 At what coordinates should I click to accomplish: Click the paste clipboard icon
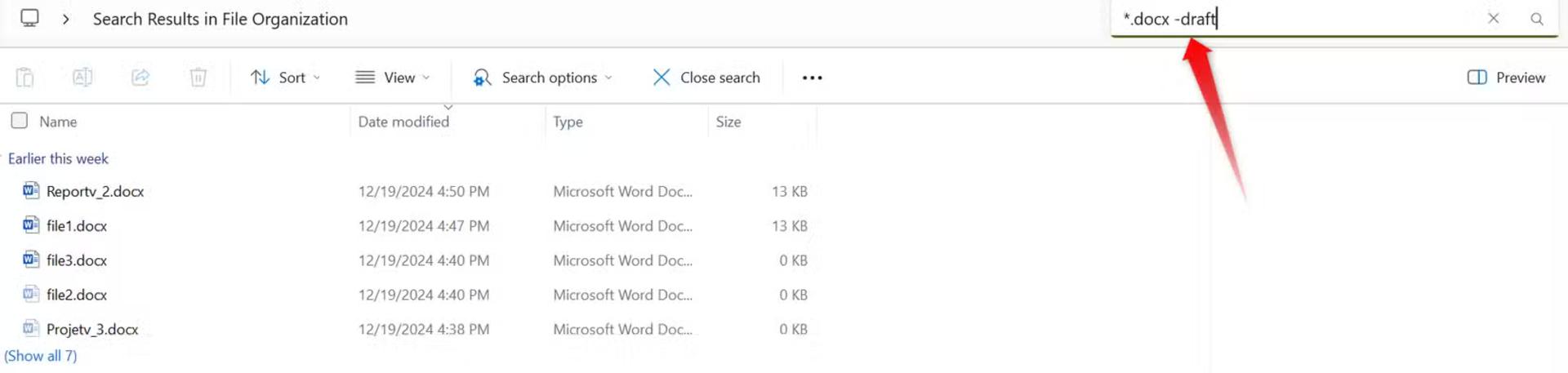[24, 78]
